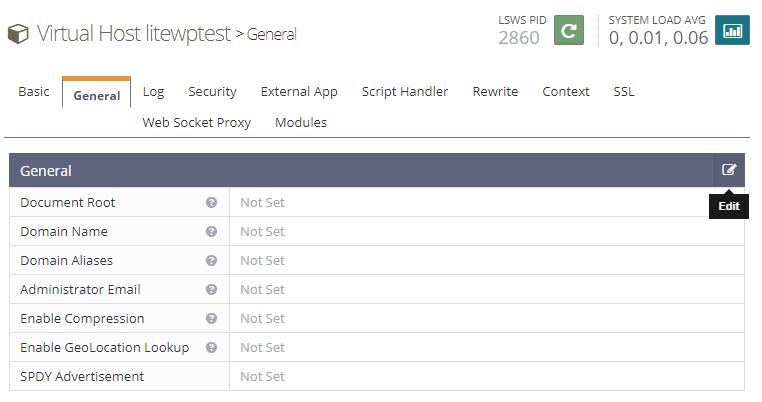Viewport: 762px width, 402px height.
Task: Click the help icon beside Enable Compression
Action: click(x=211, y=318)
